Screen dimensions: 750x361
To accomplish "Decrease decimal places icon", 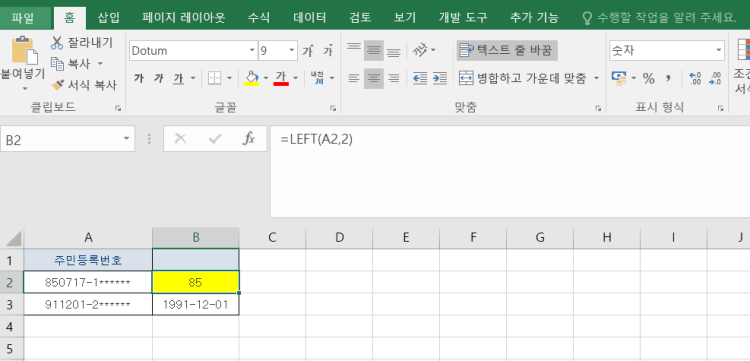I will [x=715, y=78].
